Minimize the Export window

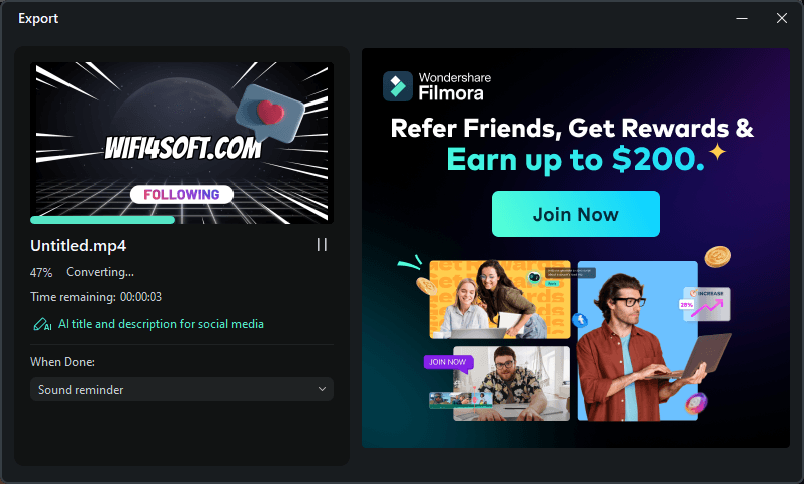pyautogui.click(x=742, y=18)
